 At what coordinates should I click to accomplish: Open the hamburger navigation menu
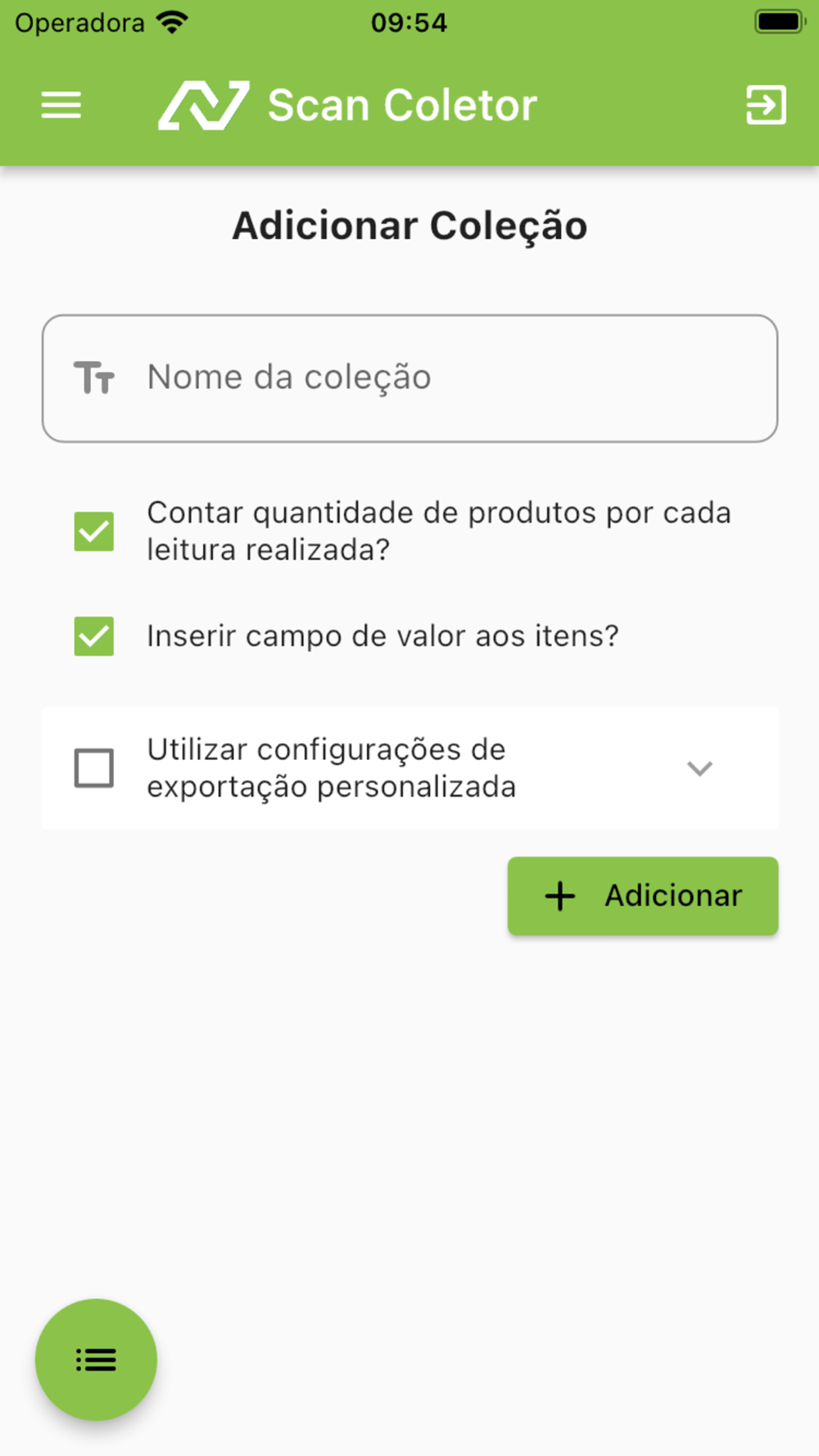point(61,106)
